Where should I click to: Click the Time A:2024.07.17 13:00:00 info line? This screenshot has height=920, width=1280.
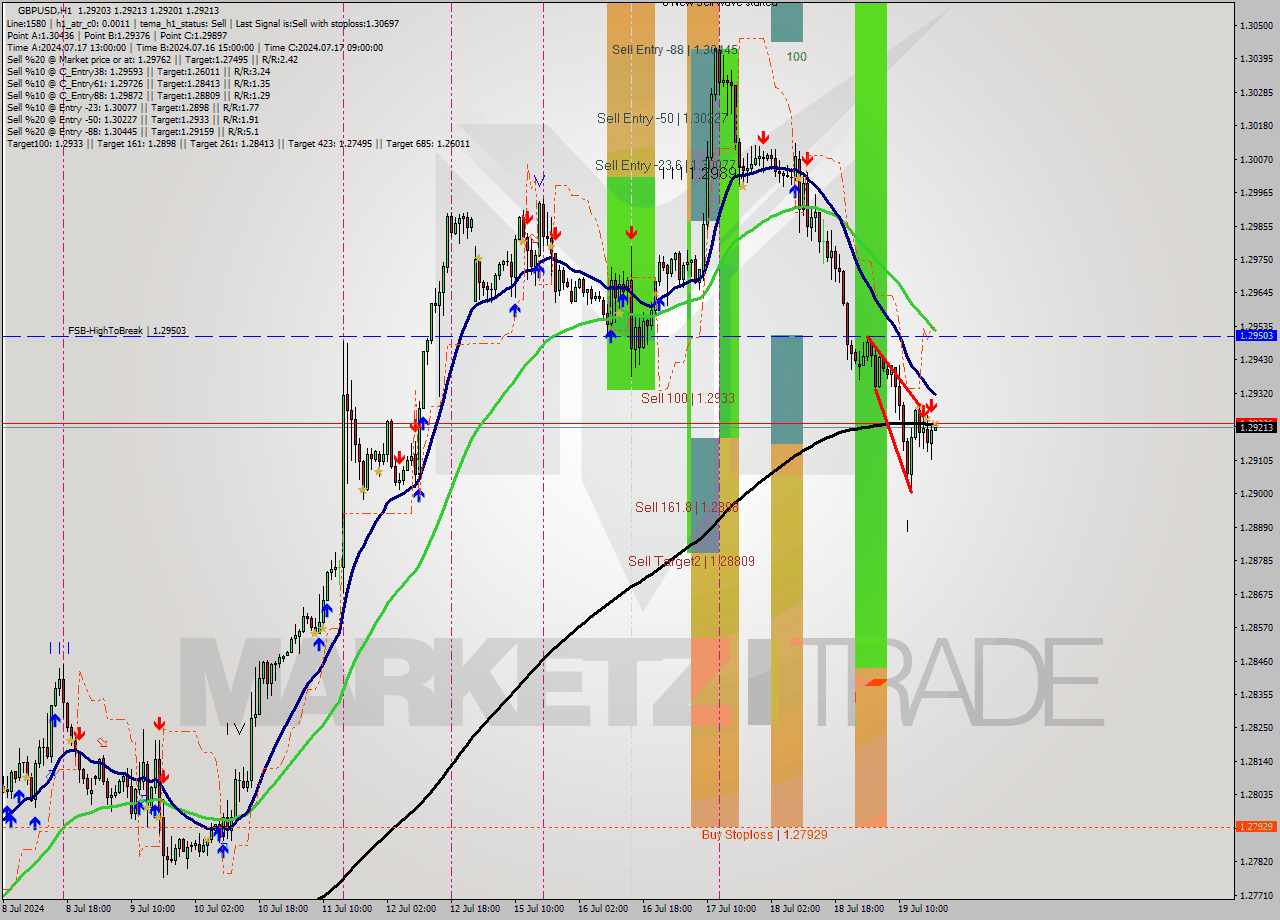click(x=194, y=47)
